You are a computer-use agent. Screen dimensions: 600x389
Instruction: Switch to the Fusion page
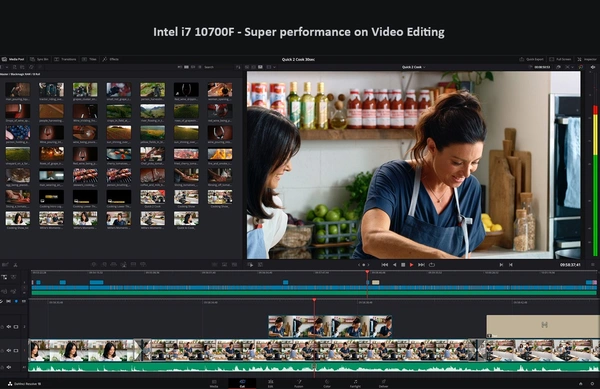299,384
